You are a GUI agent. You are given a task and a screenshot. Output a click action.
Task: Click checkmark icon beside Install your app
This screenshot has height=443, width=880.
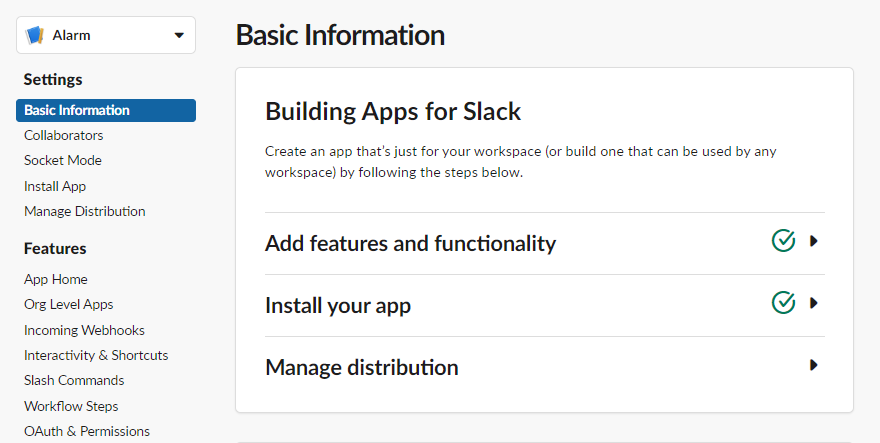(783, 303)
